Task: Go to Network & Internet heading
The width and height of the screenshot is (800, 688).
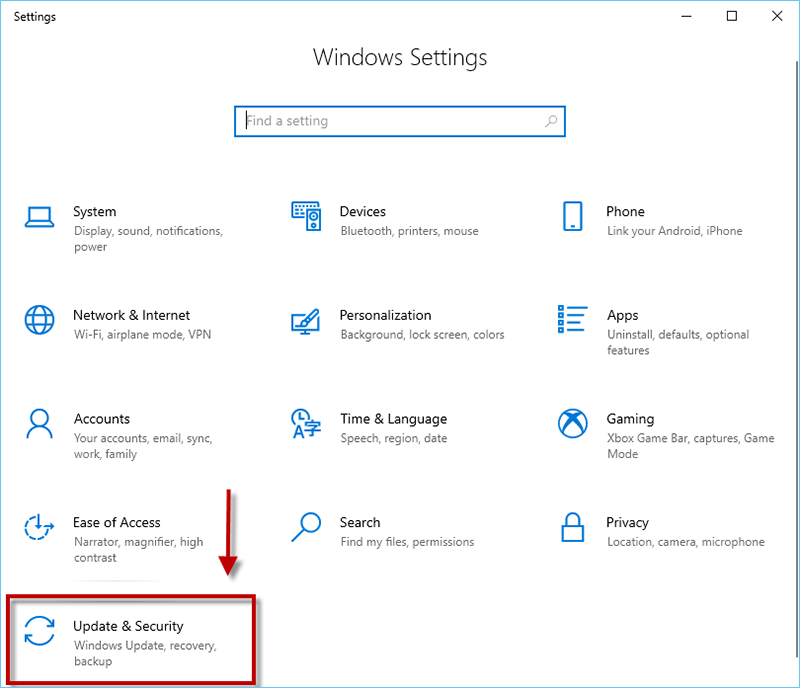Action: click(131, 315)
